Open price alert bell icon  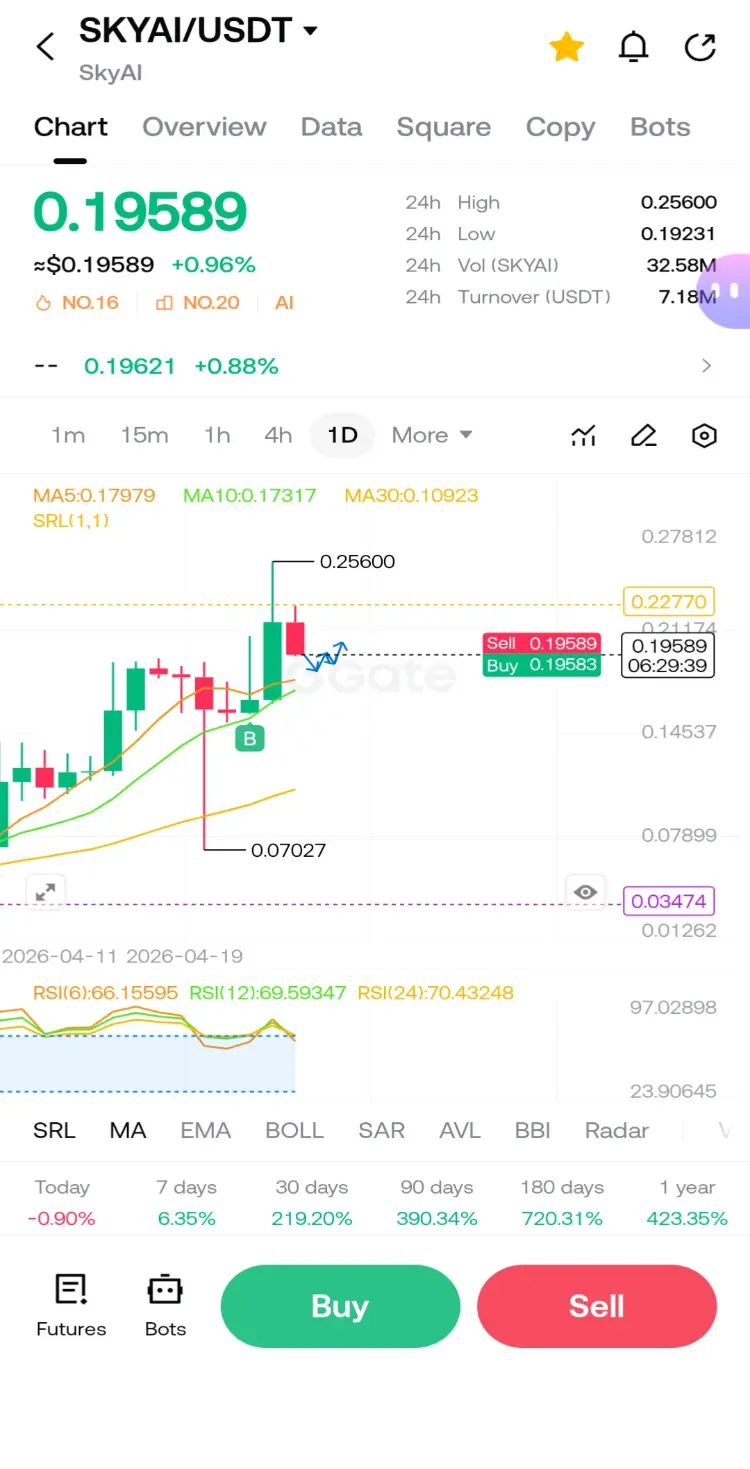pos(633,46)
